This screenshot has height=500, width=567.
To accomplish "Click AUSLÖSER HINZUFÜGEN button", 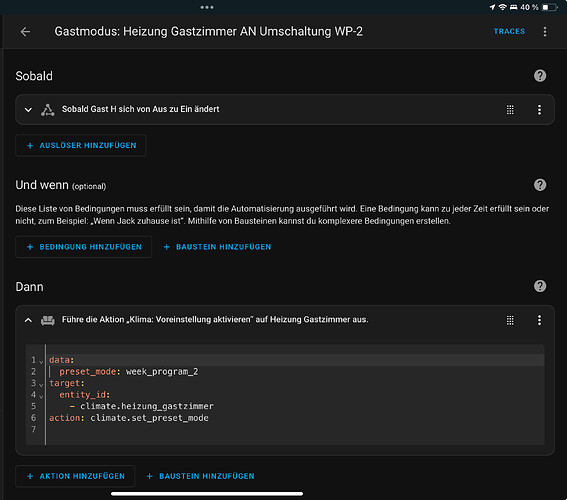I will tap(81, 145).
